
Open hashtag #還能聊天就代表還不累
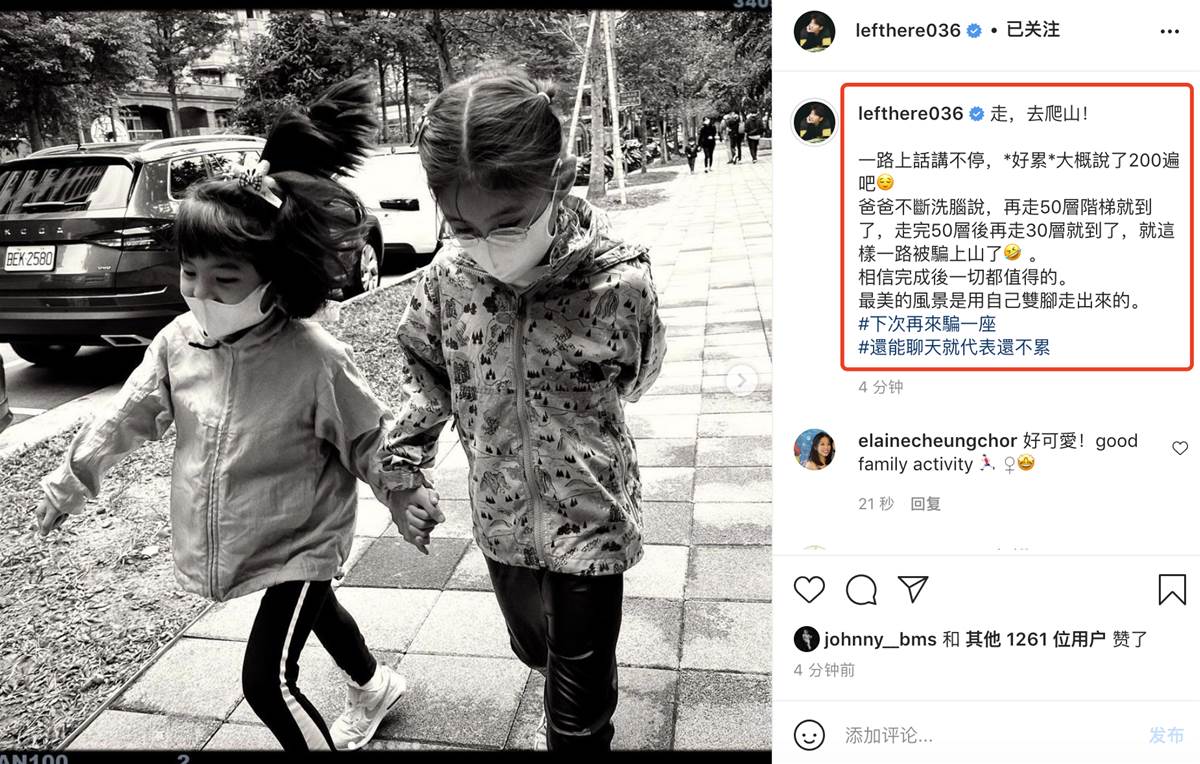tap(954, 347)
